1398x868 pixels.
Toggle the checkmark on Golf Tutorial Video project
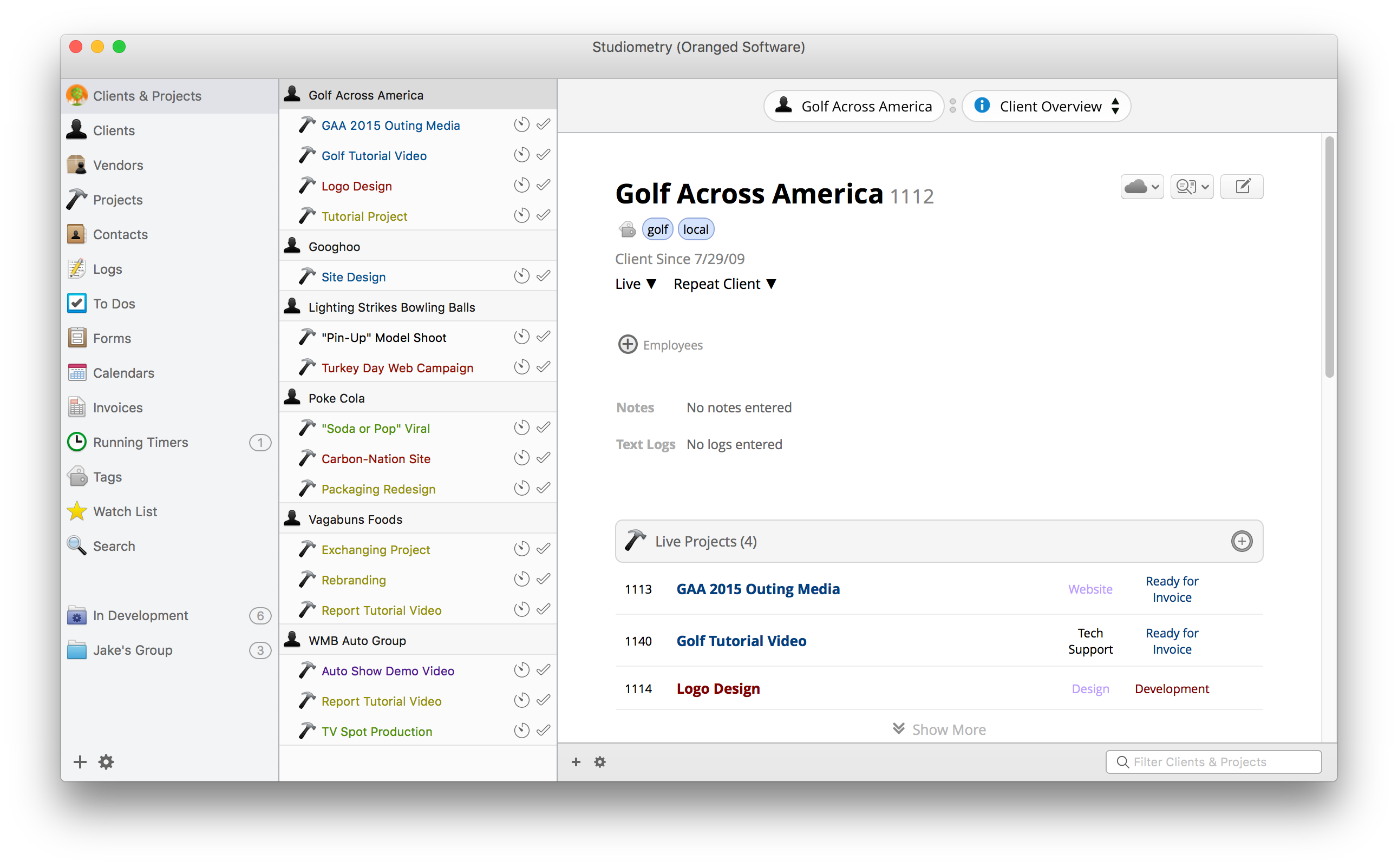546,155
